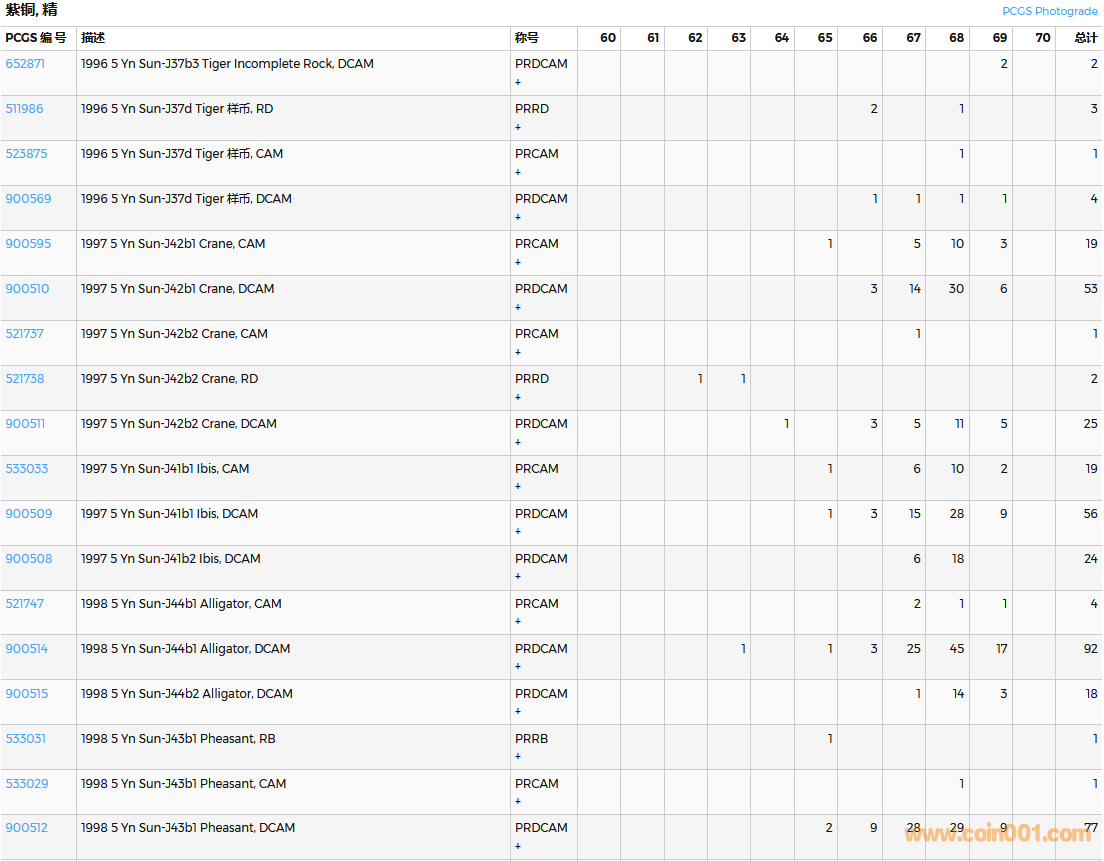Image resolution: width=1104 pixels, height=861 pixels.
Task: Click the 描述 column header
Action: pos(93,38)
